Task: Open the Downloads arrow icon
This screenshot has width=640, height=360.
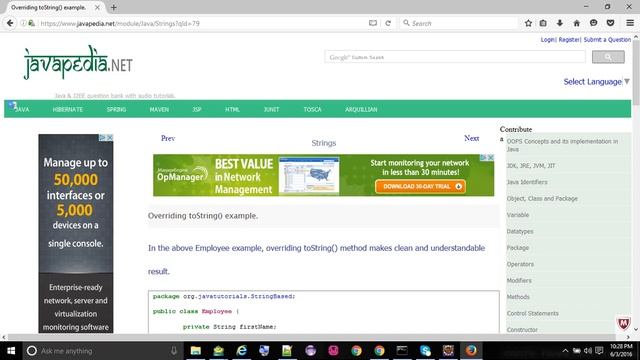Action: click(560, 23)
